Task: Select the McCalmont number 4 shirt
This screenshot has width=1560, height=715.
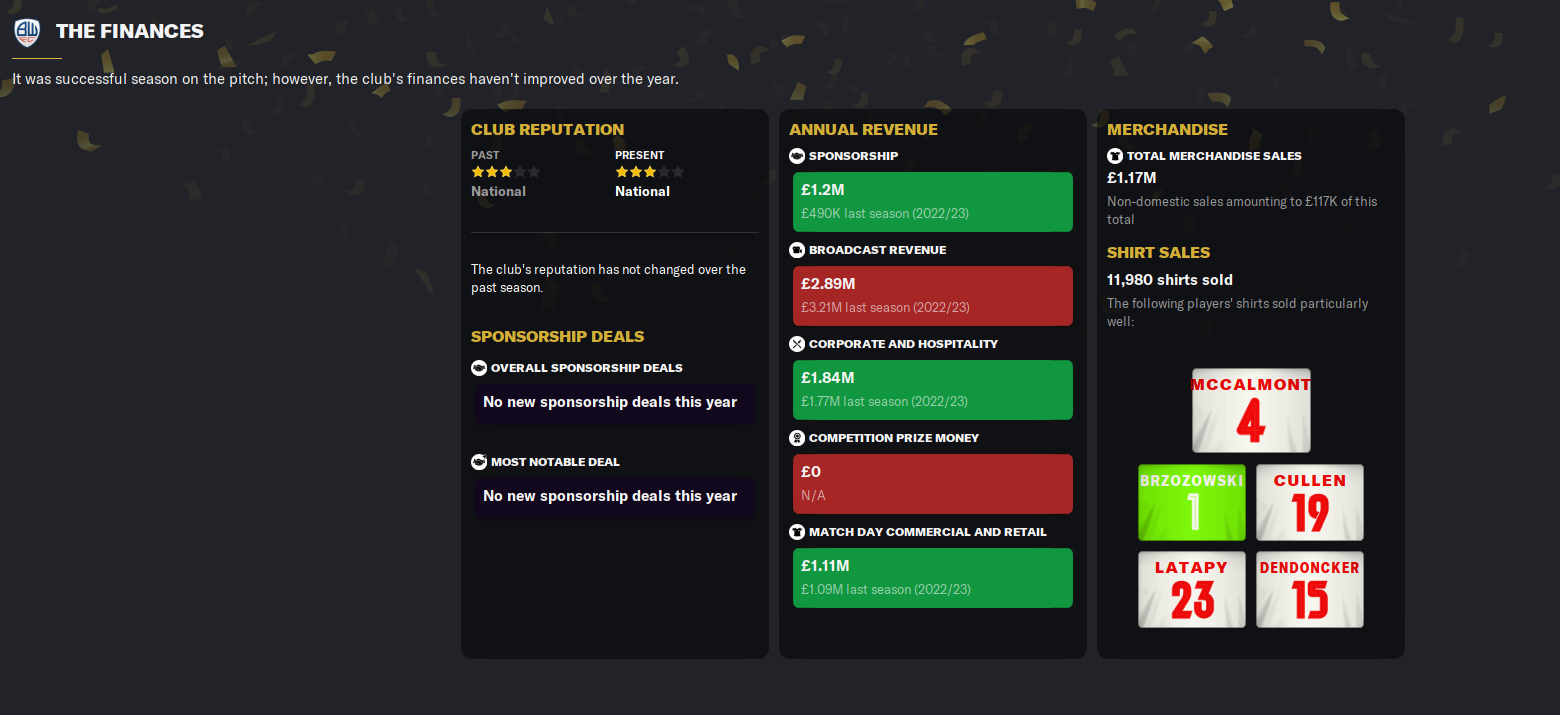Action: (x=1251, y=411)
